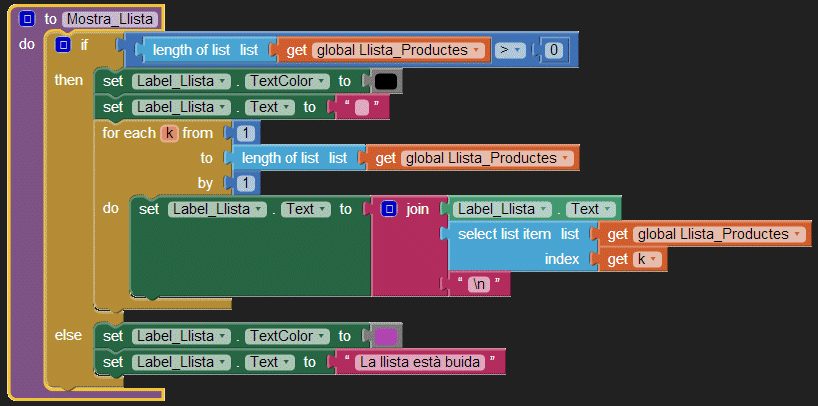
Task: Click the number 0 value in the comparison
Action: click(x=554, y=49)
